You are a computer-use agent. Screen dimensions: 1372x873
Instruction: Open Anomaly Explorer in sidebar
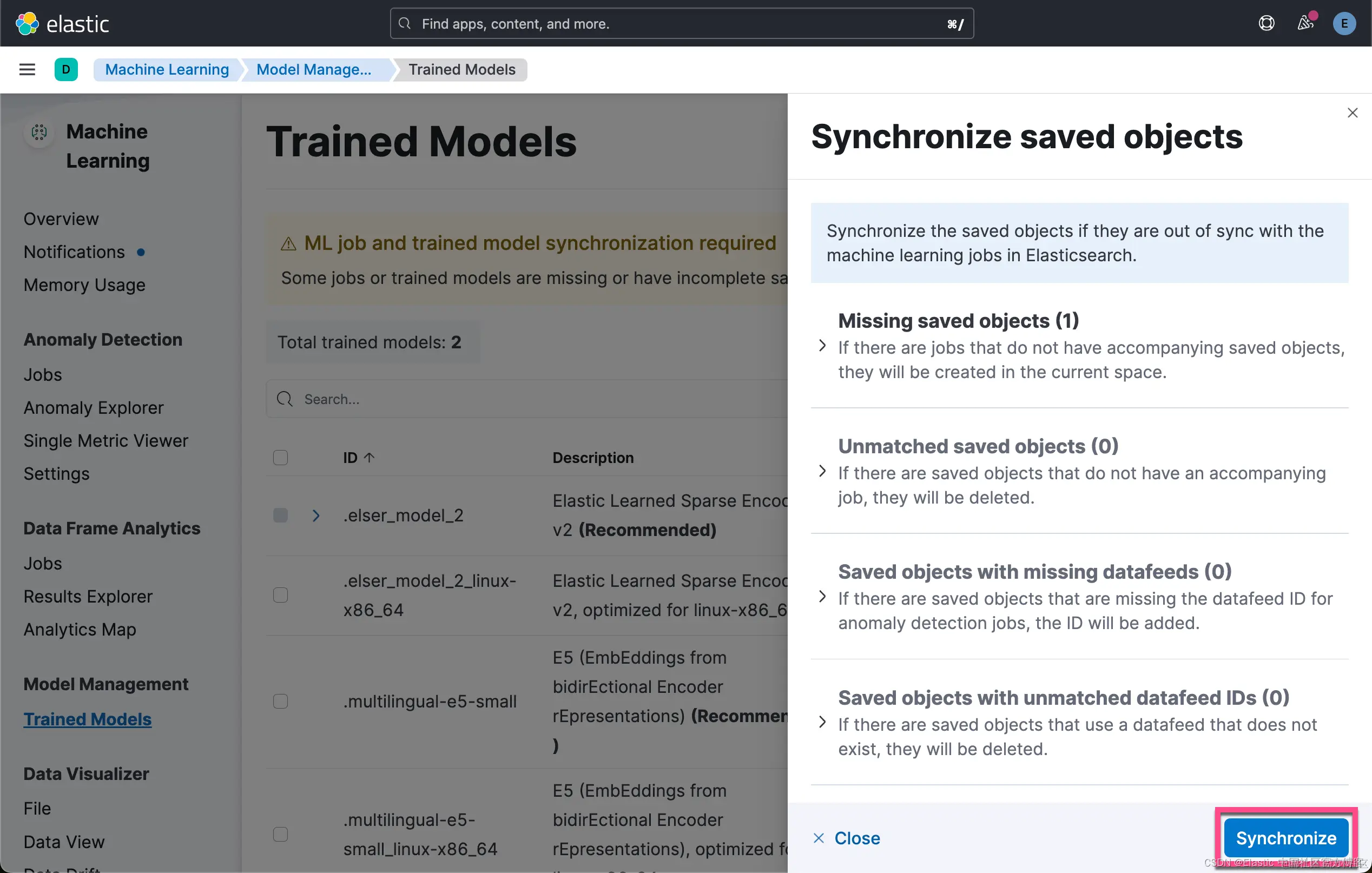pyautogui.click(x=94, y=408)
